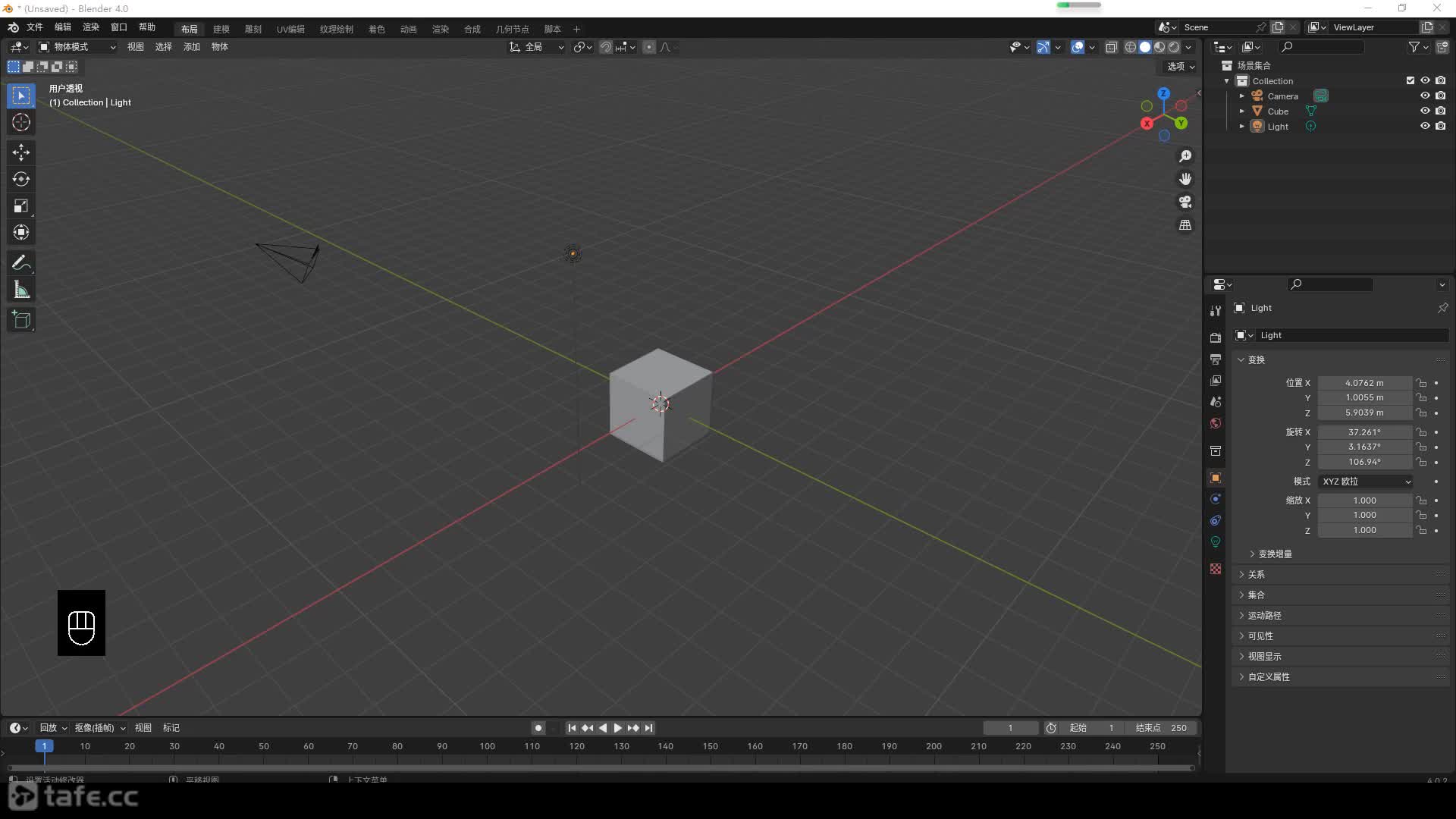Activate the Scale tool
1456x819 pixels.
pos(21,206)
